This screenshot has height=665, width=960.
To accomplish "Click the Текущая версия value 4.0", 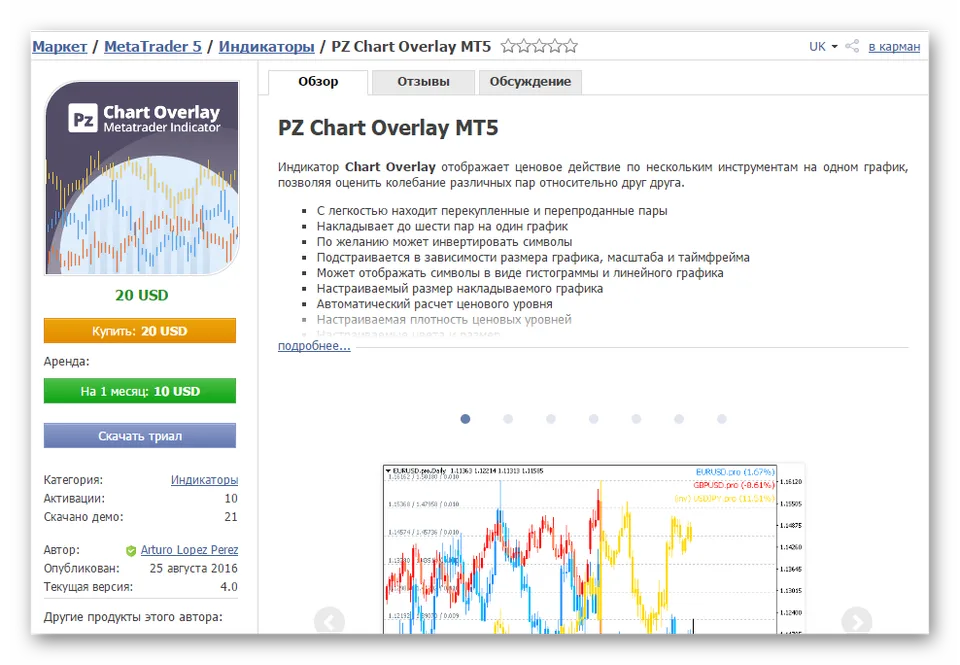I will 229,587.
